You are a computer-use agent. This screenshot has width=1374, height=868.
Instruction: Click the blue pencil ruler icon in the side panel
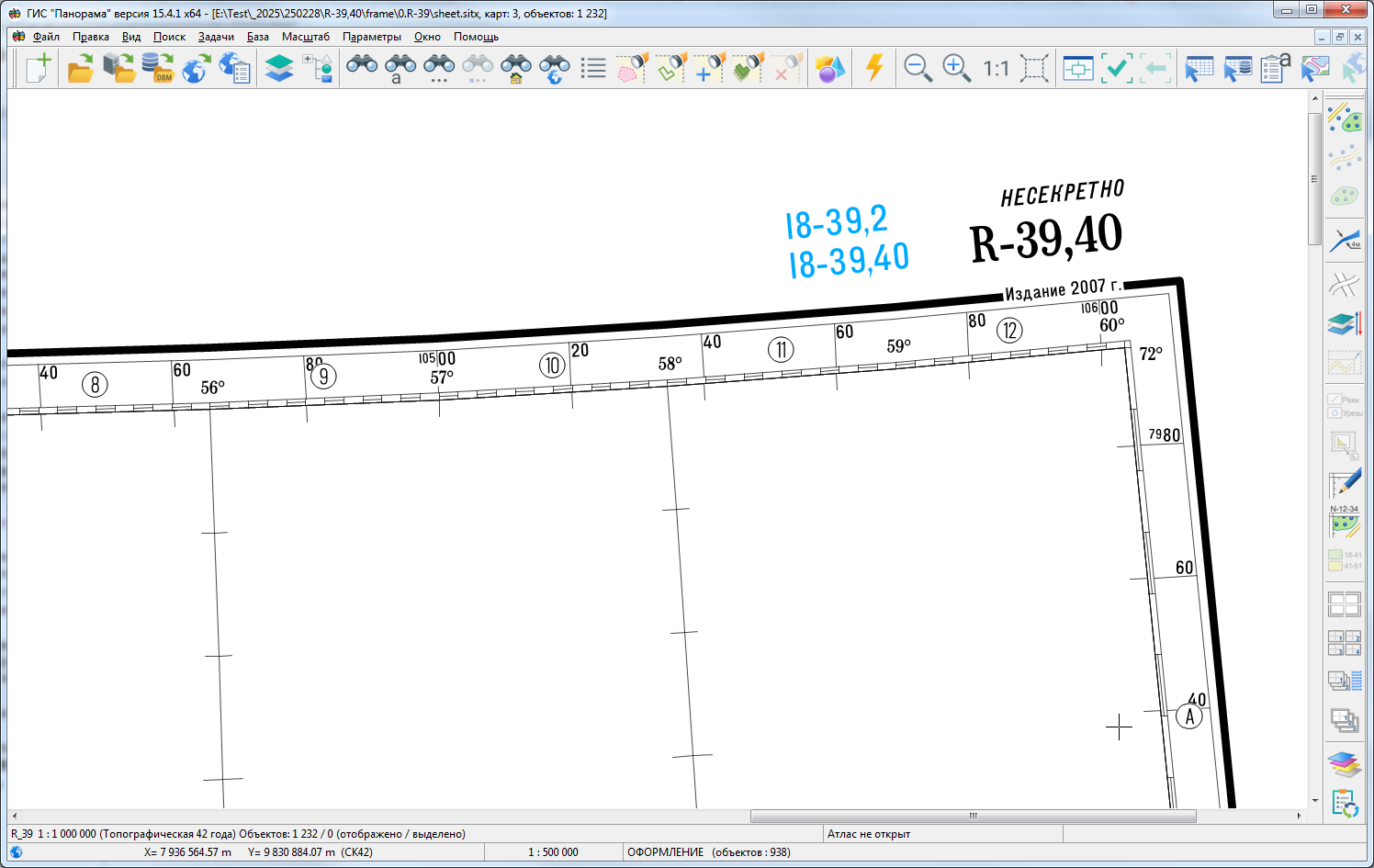pyautogui.click(x=1345, y=484)
